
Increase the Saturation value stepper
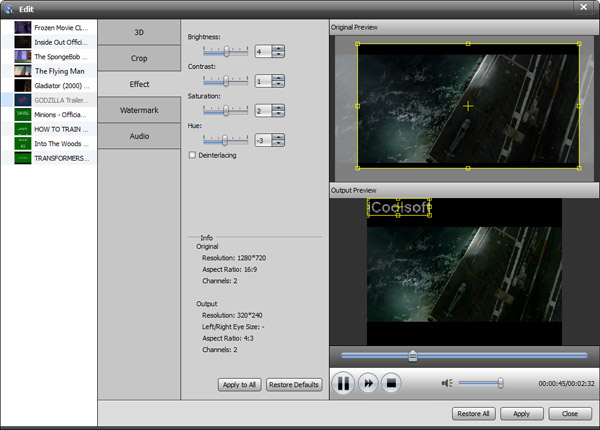[278, 107]
